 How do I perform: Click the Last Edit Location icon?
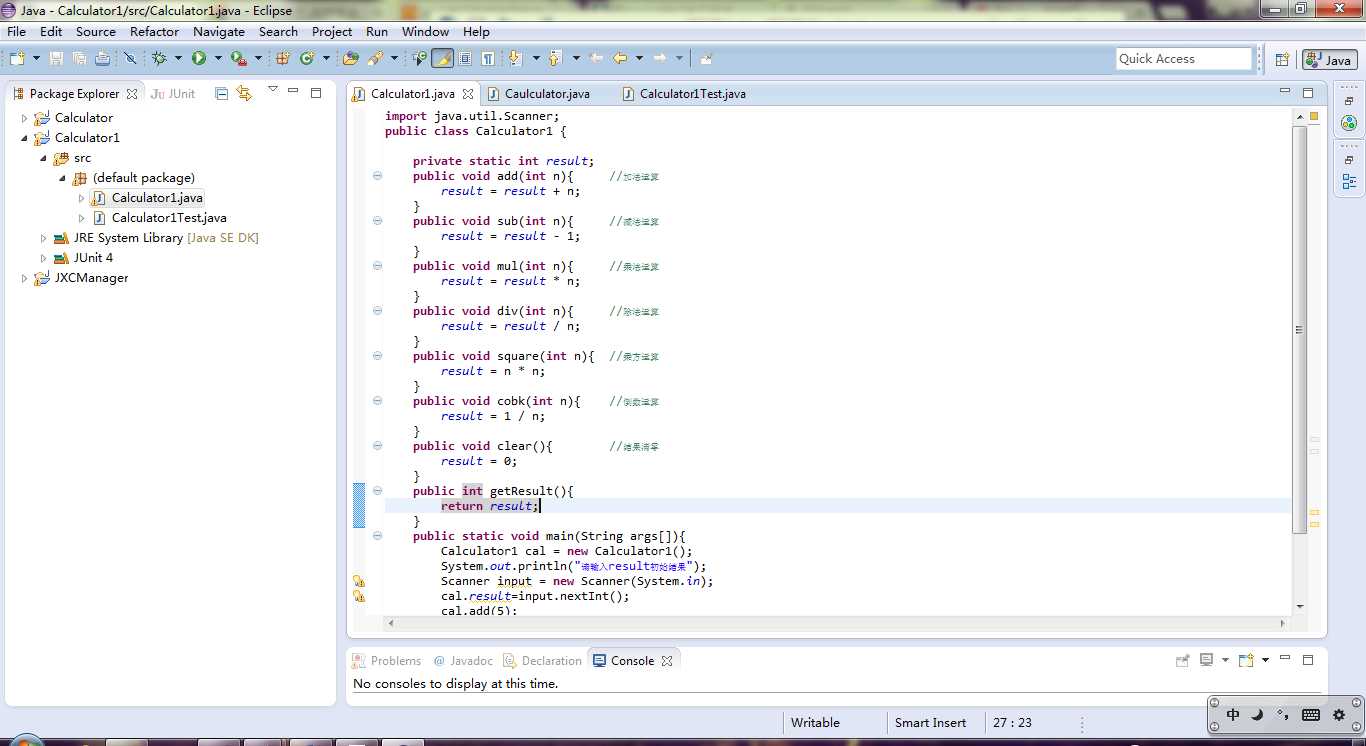click(597, 58)
